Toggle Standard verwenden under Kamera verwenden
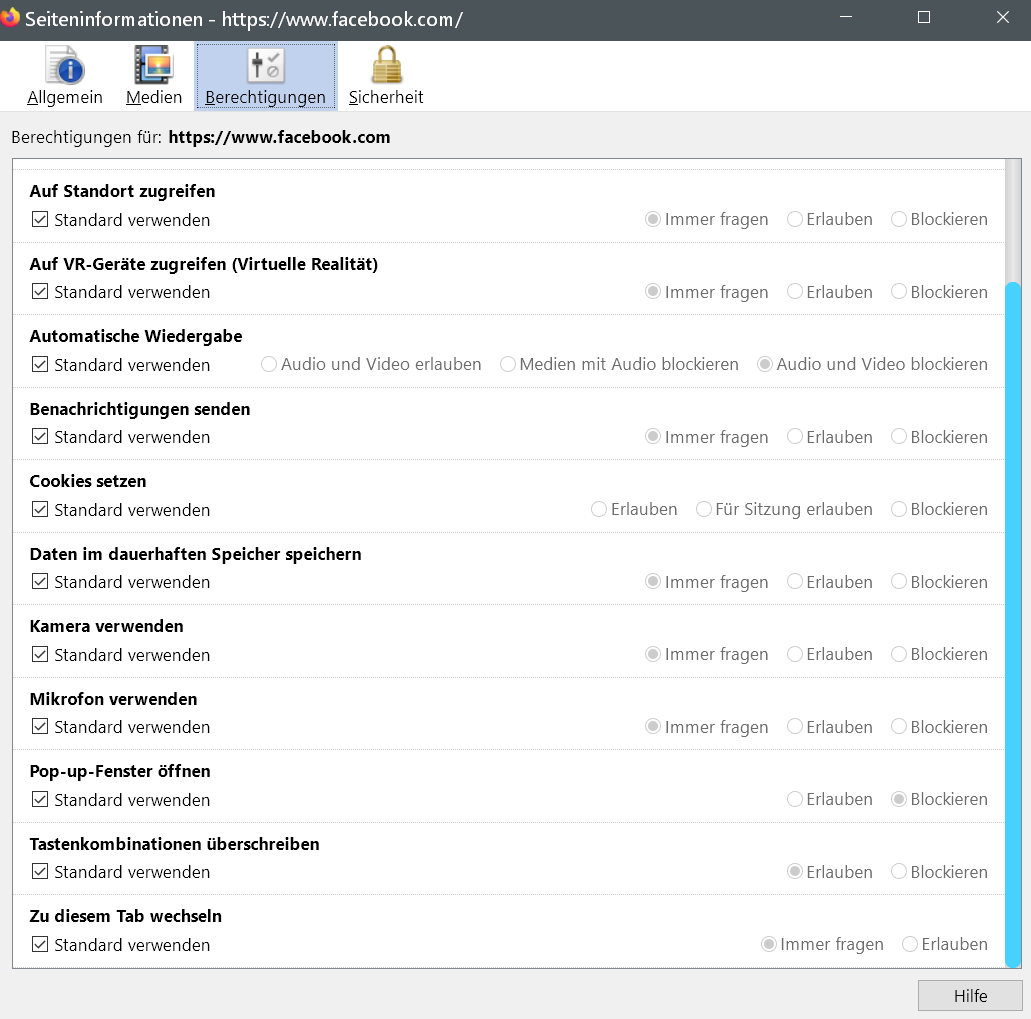The width and height of the screenshot is (1031, 1019). [x=40, y=655]
